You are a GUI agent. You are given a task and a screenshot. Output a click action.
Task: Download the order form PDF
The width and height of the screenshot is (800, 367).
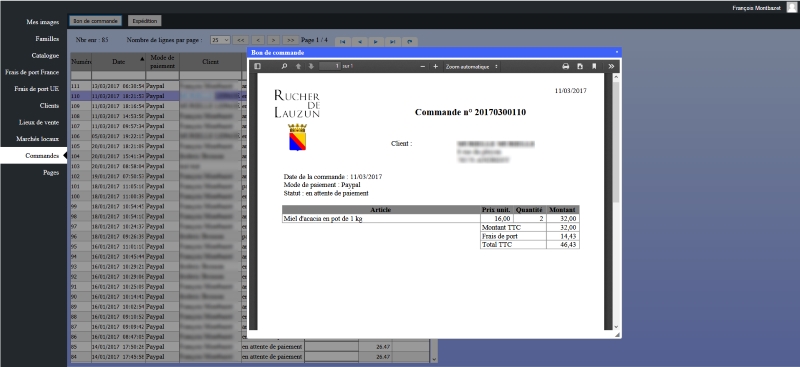point(580,66)
